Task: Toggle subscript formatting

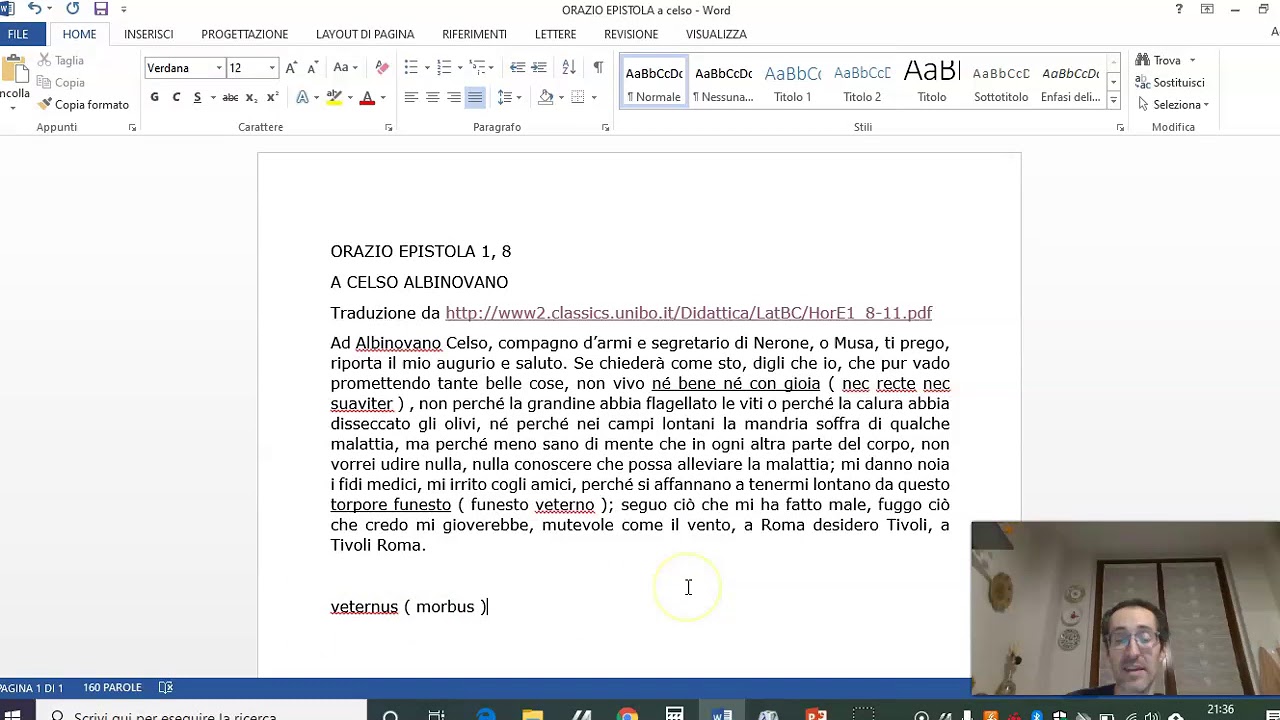Action: 251,97
